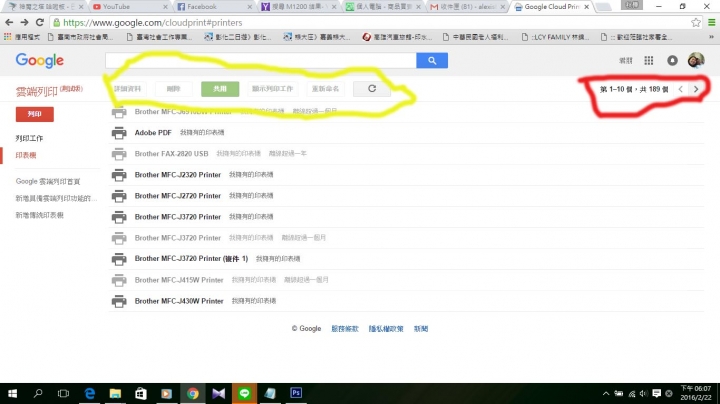Click the Google logo
Viewport: 720px width, 404px height.
39,61
